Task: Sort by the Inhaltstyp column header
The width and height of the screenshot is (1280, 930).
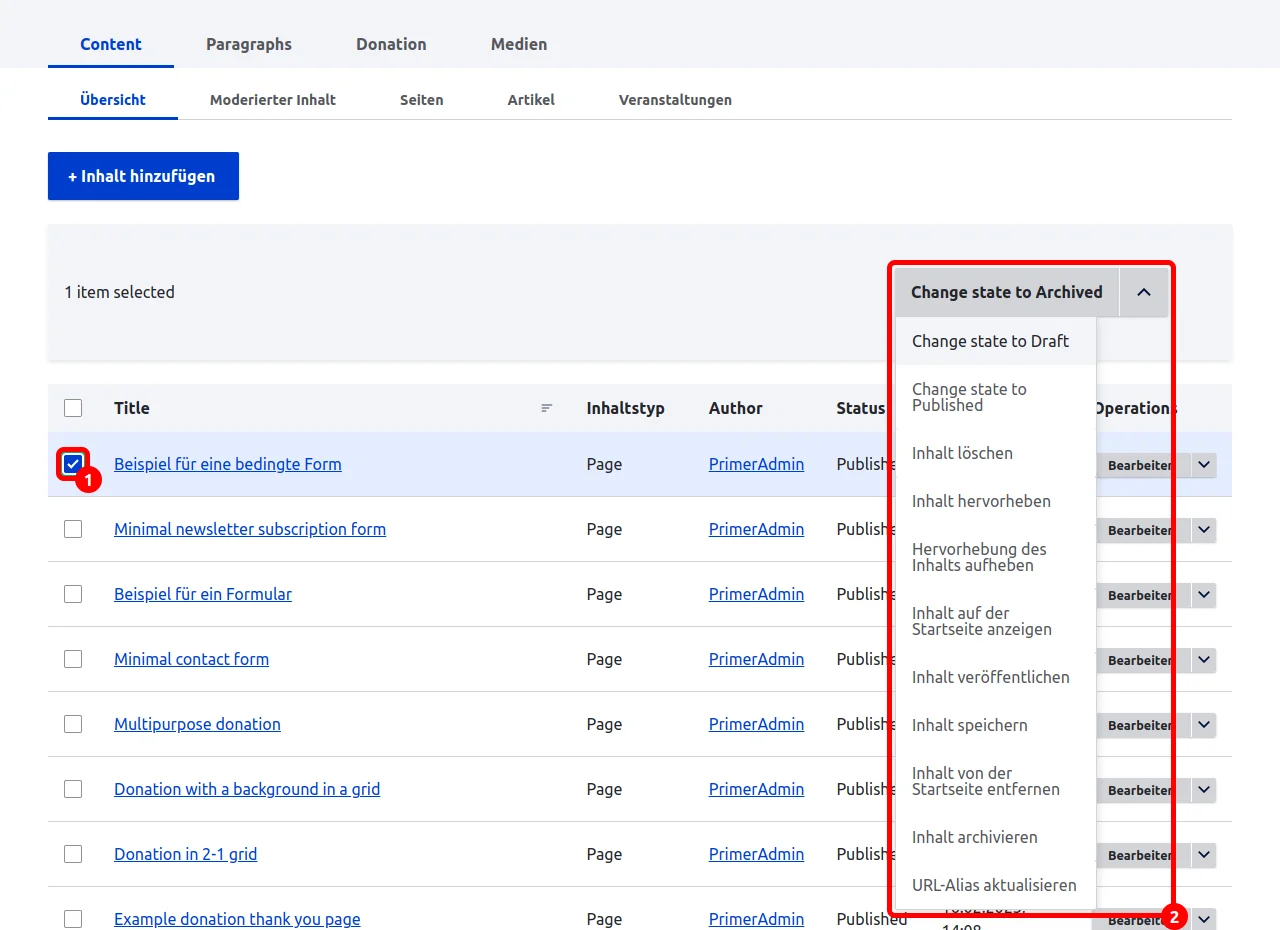Action: coord(625,408)
